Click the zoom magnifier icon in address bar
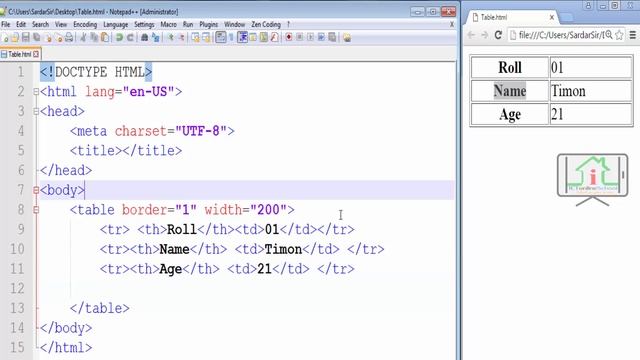The height and width of the screenshot is (360, 640). click(x=609, y=35)
